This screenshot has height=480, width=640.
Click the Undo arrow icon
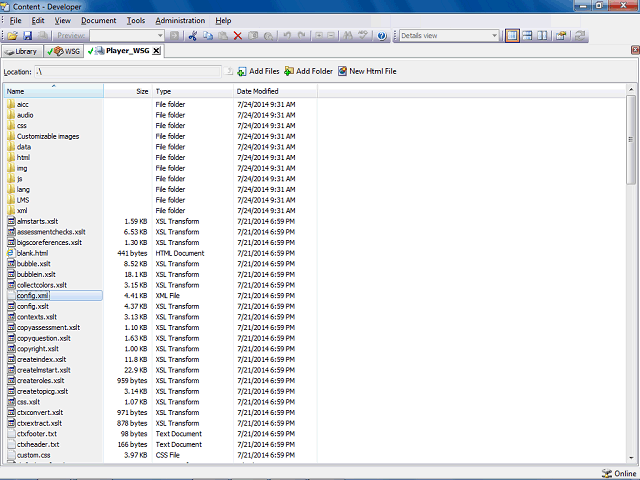tap(287, 36)
